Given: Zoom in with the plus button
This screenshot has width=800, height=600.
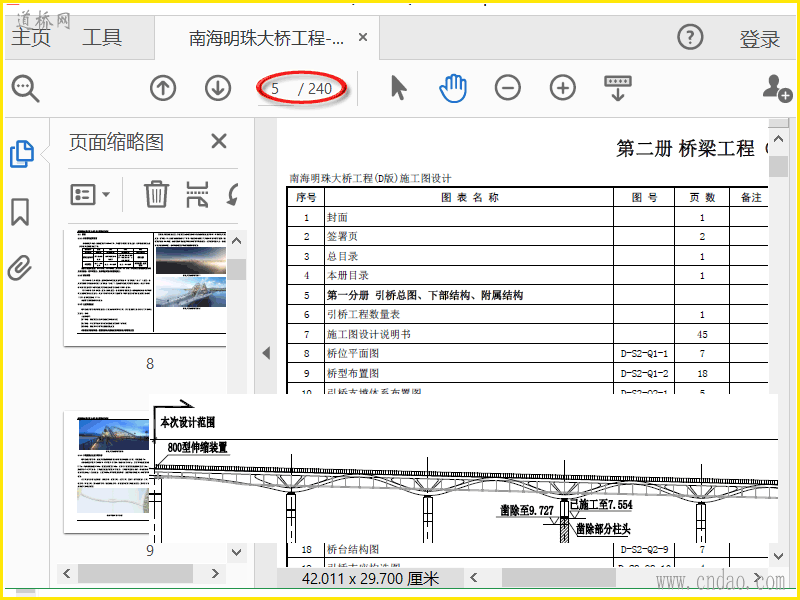Looking at the screenshot, I should click(563, 88).
